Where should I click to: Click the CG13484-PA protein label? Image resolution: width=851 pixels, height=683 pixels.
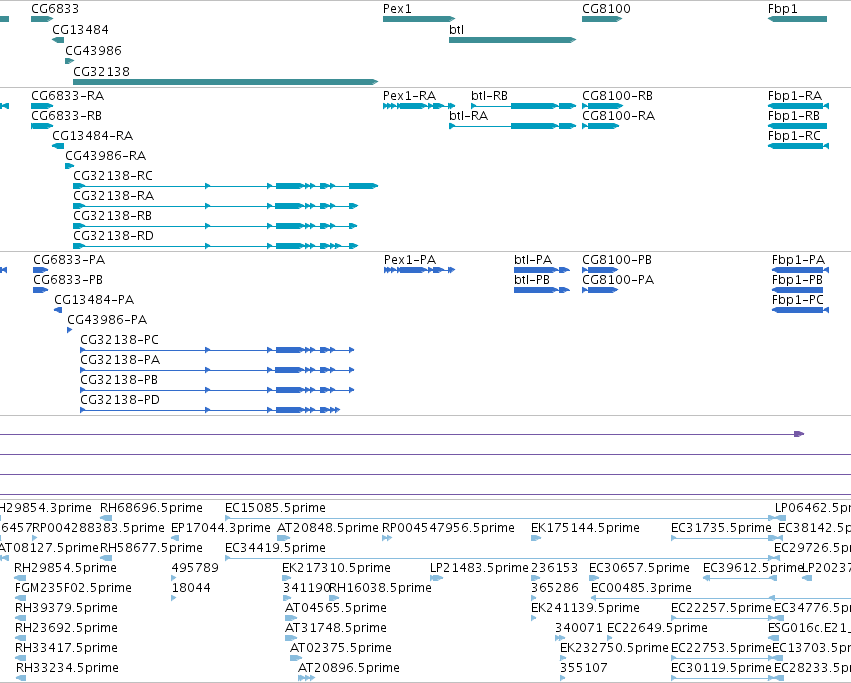(x=94, y=300)
